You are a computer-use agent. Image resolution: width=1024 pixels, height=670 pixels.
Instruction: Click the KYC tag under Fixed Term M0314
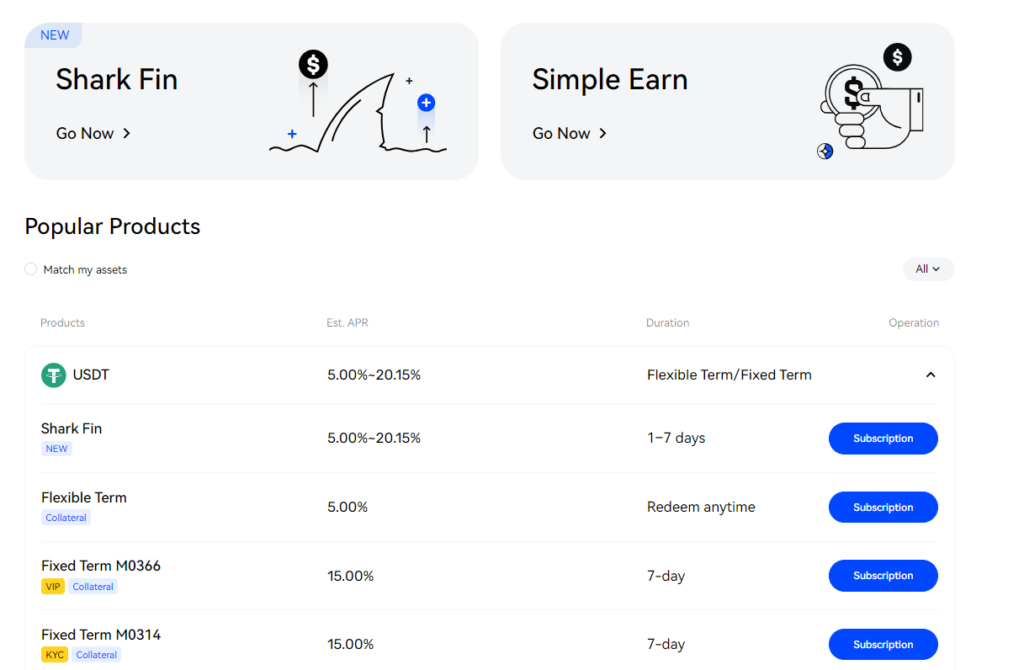coord(54,655)
